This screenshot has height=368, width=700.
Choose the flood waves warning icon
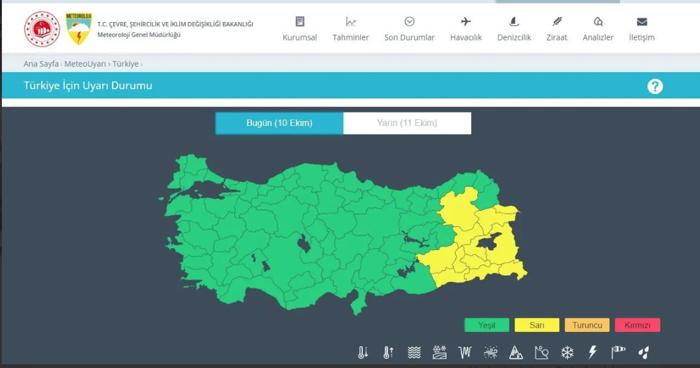414,352
